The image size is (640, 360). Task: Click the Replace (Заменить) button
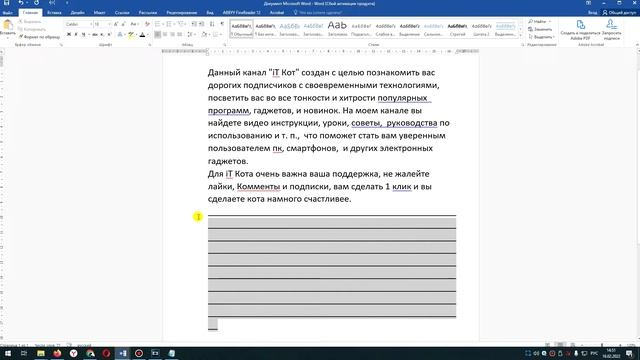(x=540, y=29)
